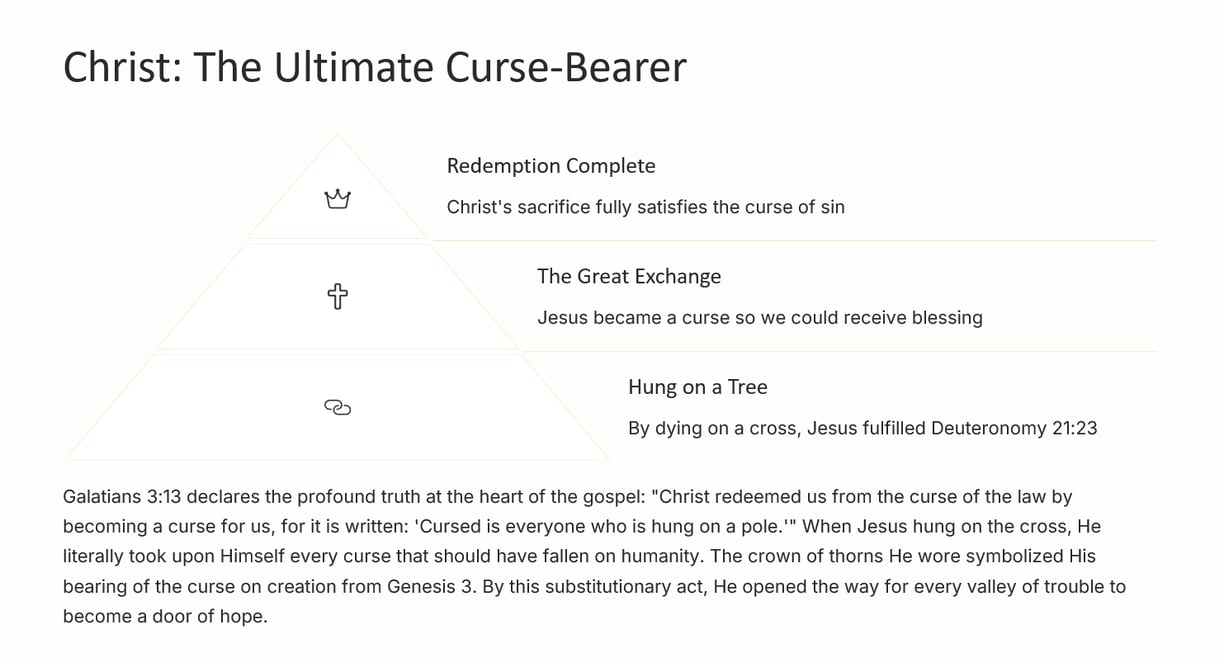Select the cross icon in the middle tier

click(338, 296)
